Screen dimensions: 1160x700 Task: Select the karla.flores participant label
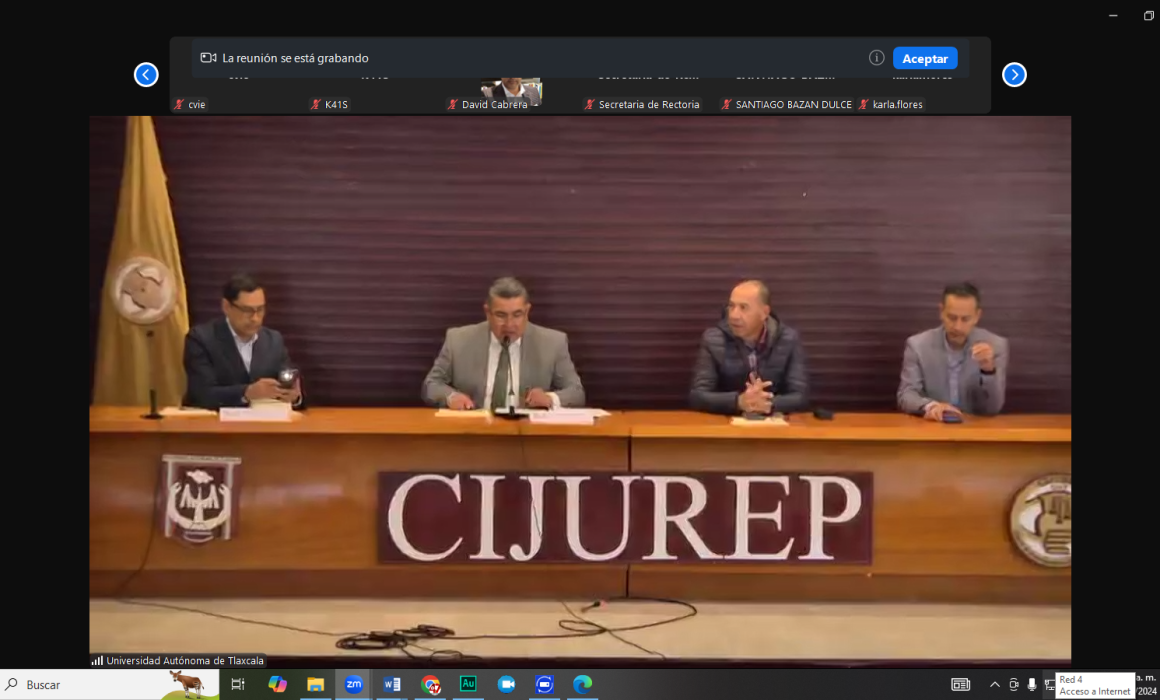(897, 104)
